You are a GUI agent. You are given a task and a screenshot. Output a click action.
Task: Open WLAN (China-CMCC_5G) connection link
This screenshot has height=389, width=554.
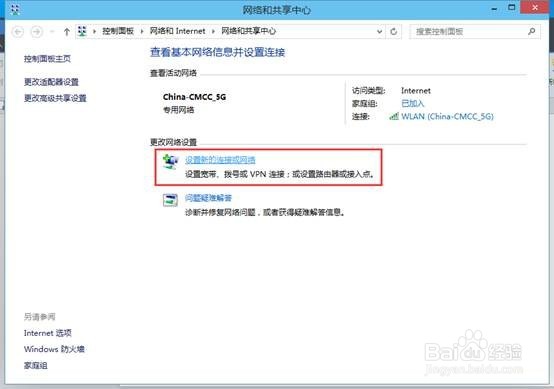[447, 116]
